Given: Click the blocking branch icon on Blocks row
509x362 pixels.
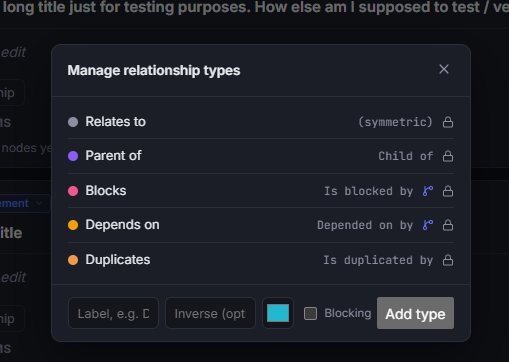Looking at the screenshot, I should 428,191.
